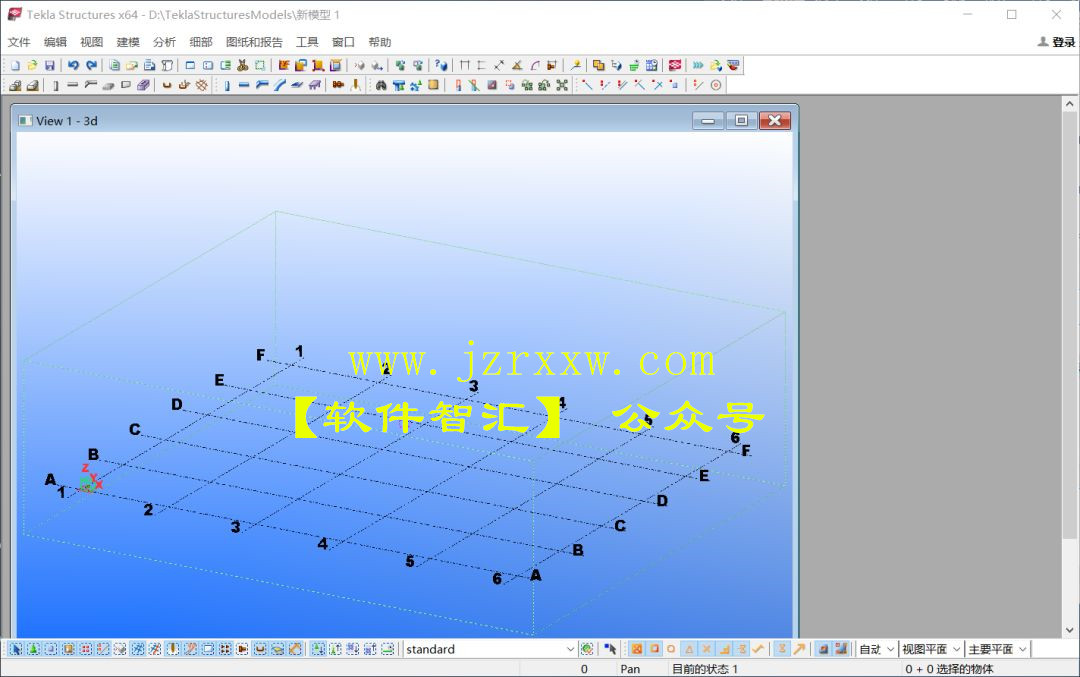
Task: Click the red clash check icon
Action: coord(675,65)
